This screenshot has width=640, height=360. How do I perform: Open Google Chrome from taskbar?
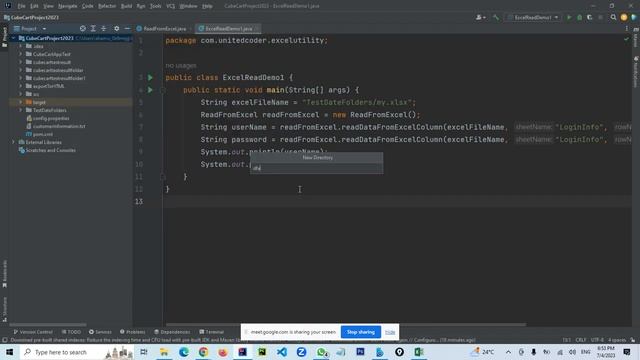[x=203, y=352]
